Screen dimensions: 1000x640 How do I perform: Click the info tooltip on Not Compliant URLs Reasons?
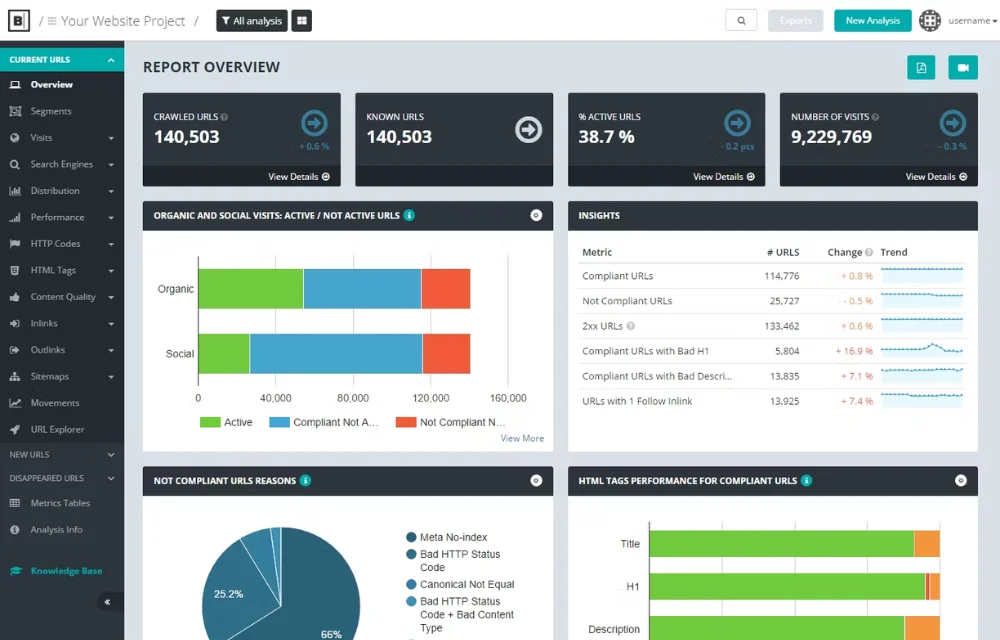click(x=308, y=480)
